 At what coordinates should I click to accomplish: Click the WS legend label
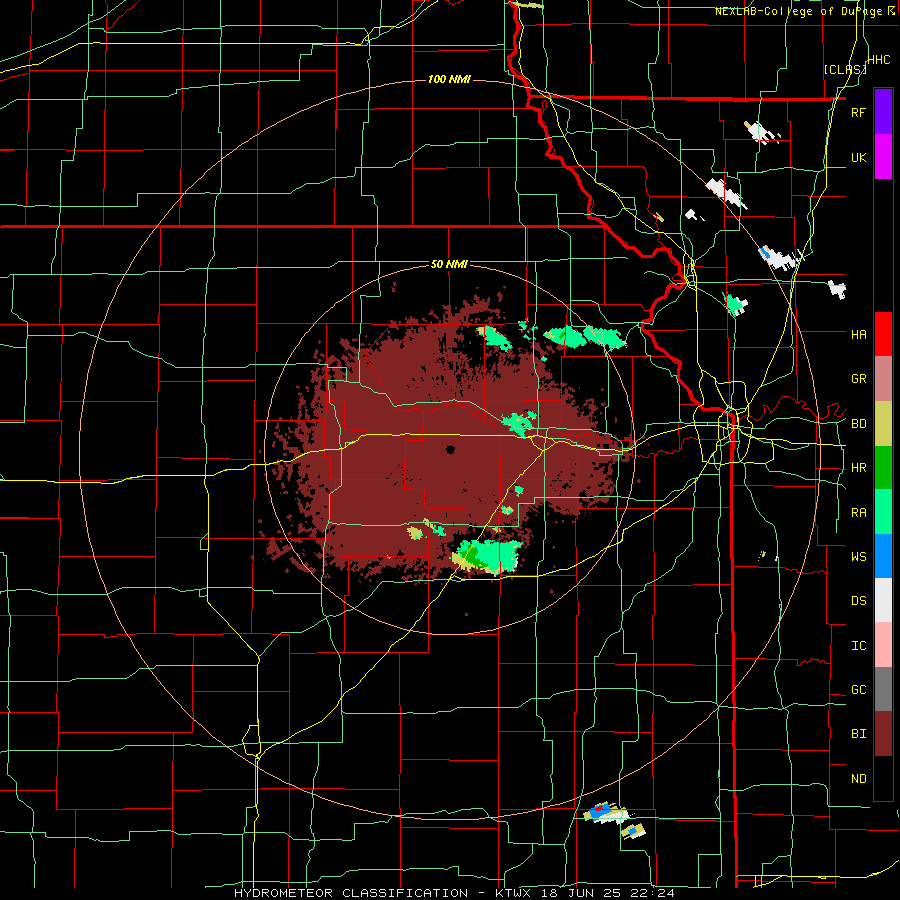click(858, 557)
